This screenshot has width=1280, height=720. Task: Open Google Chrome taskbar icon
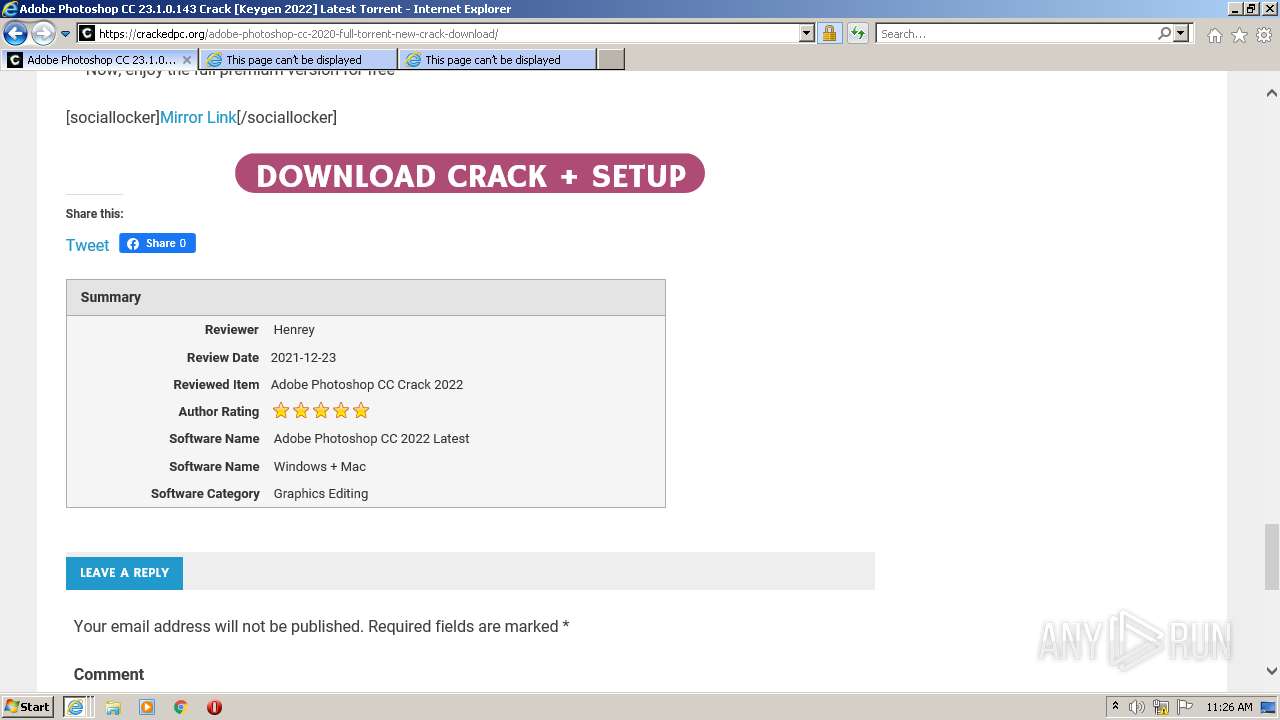point(180,707)
